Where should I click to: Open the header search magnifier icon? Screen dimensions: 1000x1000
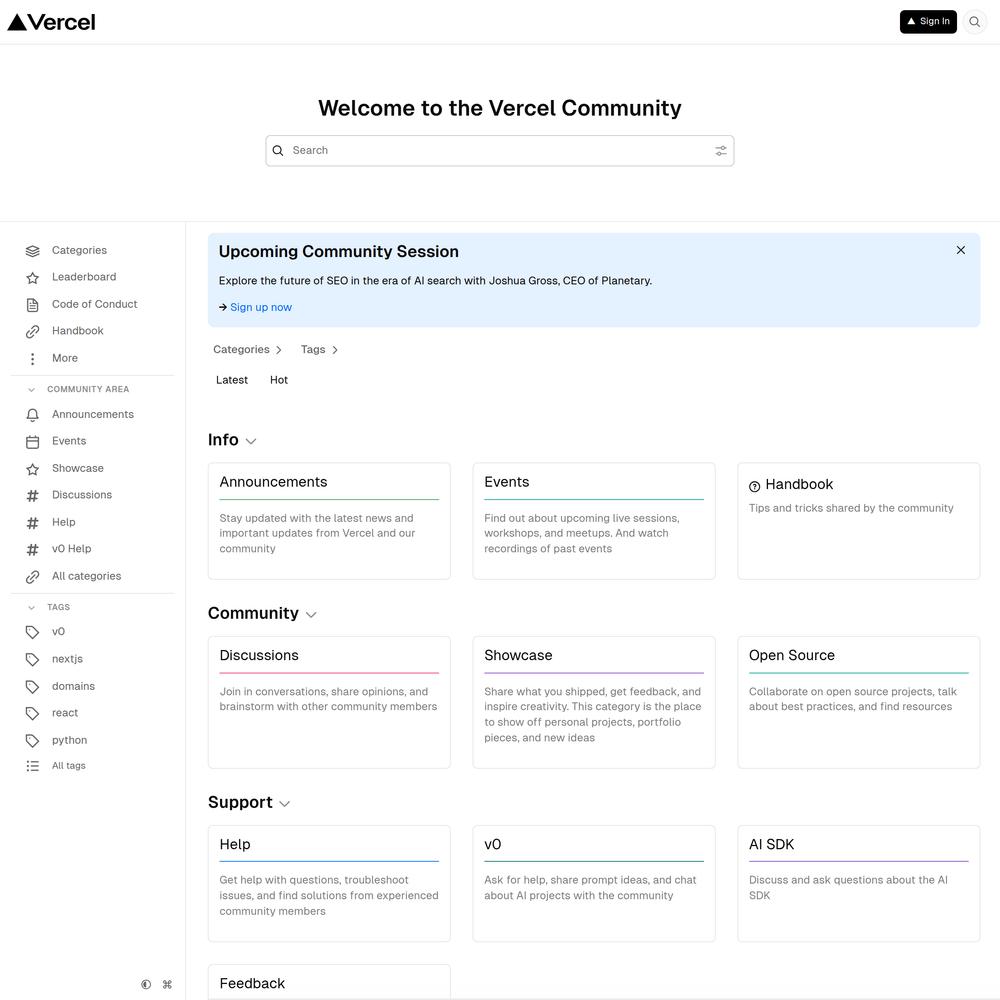pyautogui.click(x=974, y=22)
